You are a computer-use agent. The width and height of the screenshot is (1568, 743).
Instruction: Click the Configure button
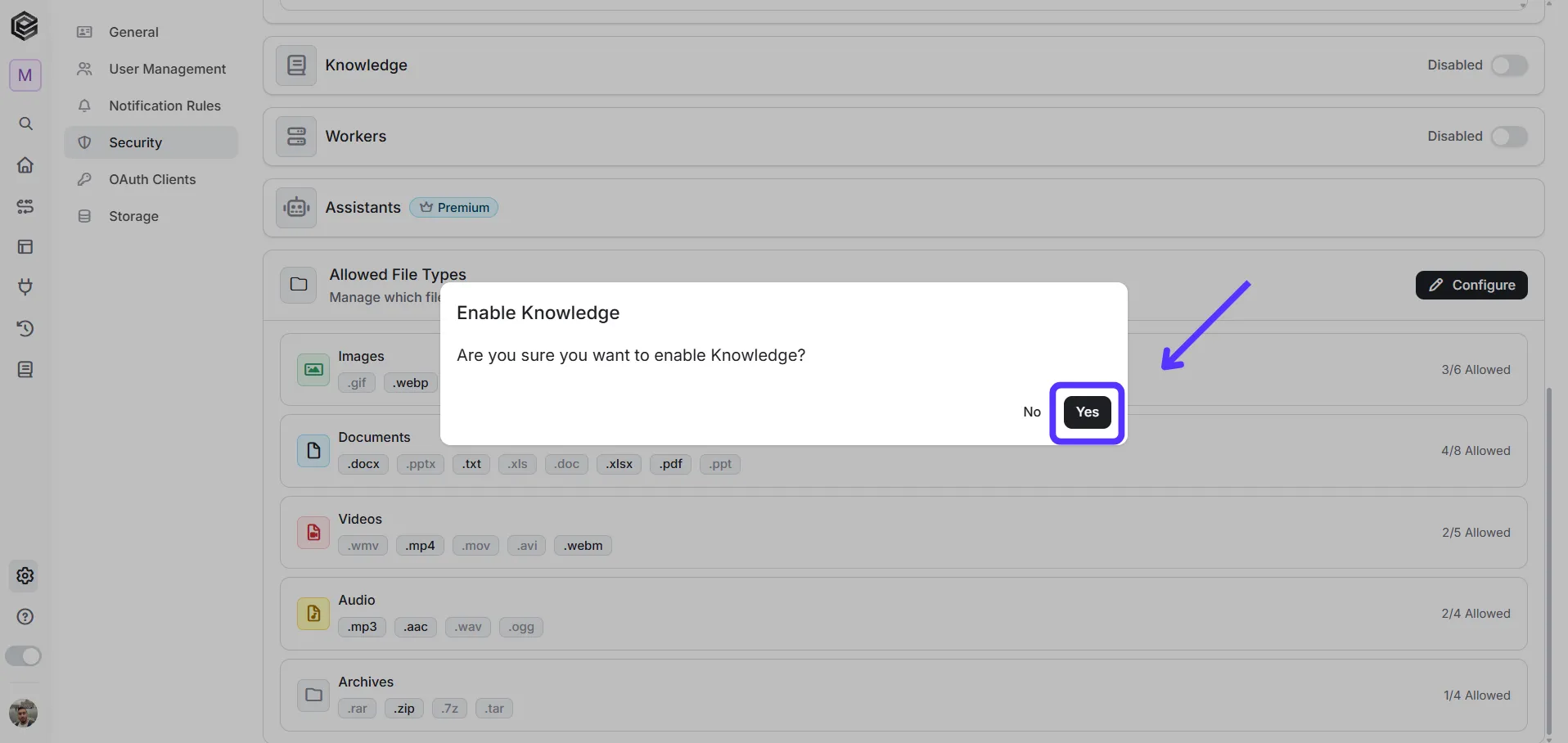1471,285
